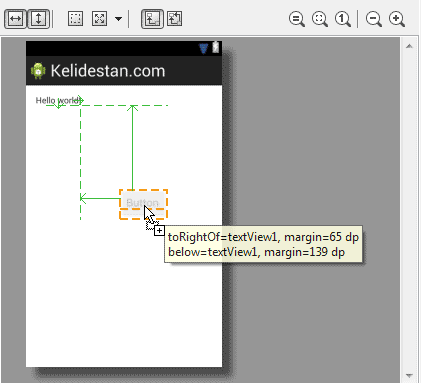Click the Kelidestan.com action bar title
This screenshot has height=383, width=421.
click(108, 71)
